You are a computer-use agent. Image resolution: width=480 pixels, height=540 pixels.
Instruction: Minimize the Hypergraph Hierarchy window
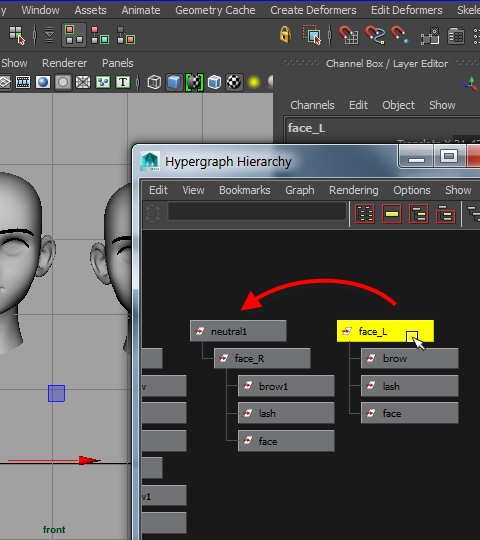click(x=416, y=157)
